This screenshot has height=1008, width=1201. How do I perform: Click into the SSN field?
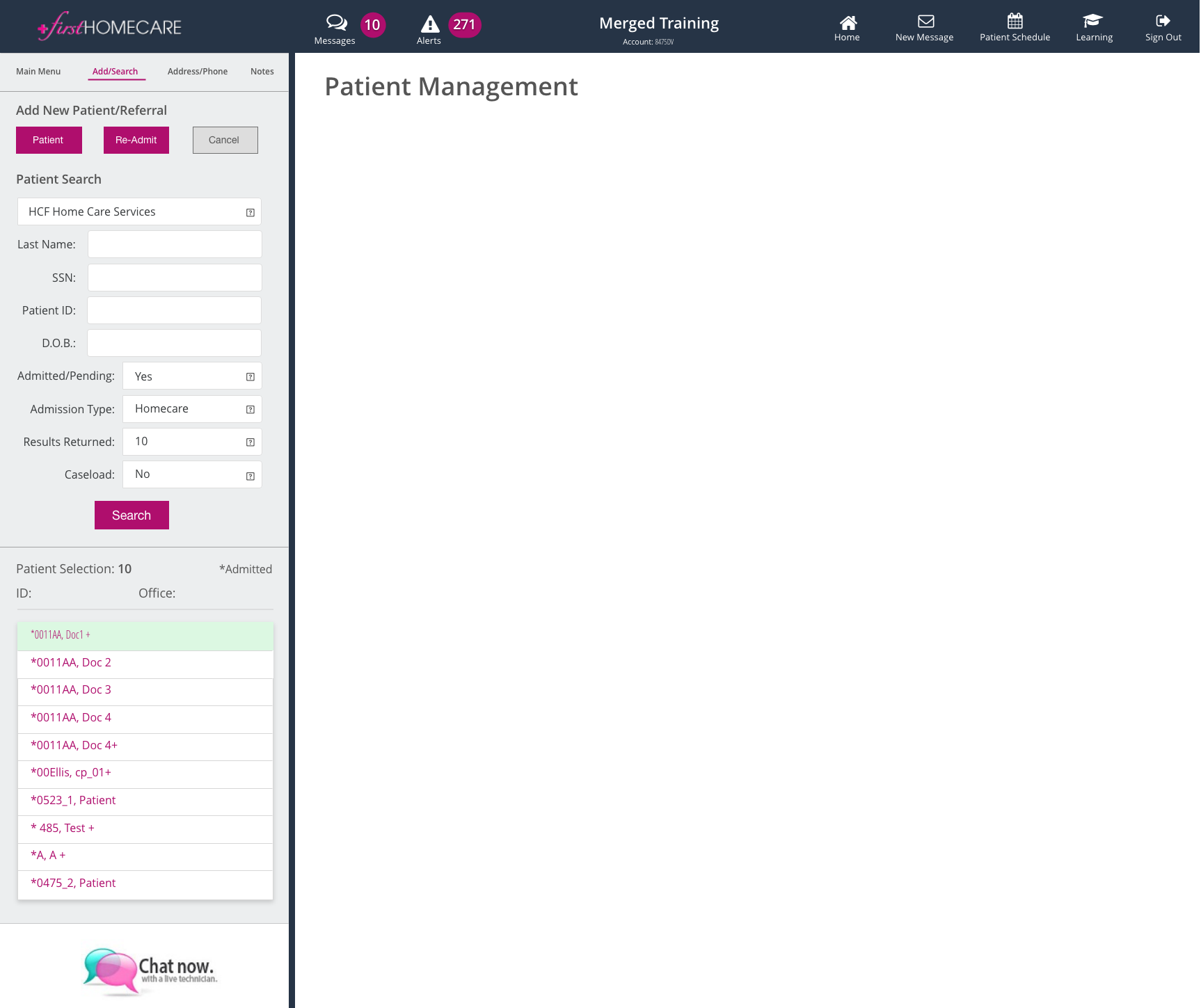175,278
